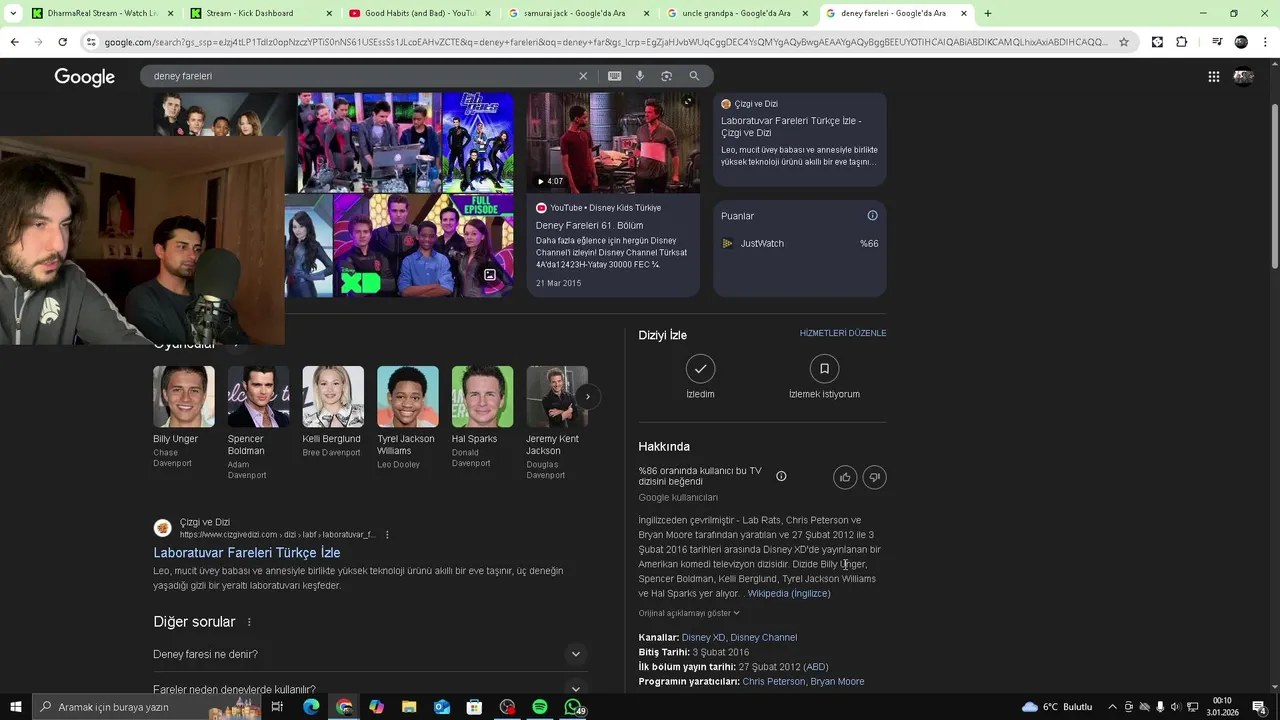Open Disney XD channel link

(x=703, y=637)
